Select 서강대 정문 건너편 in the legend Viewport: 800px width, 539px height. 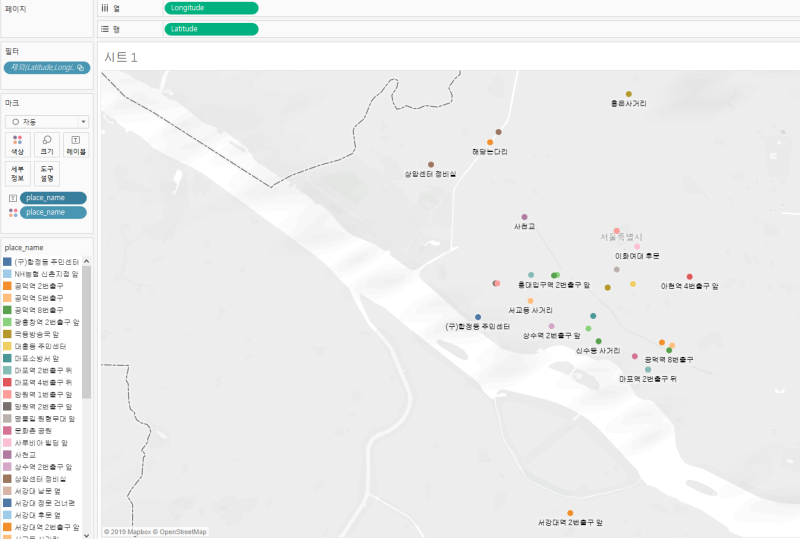[x=45, y=503]
